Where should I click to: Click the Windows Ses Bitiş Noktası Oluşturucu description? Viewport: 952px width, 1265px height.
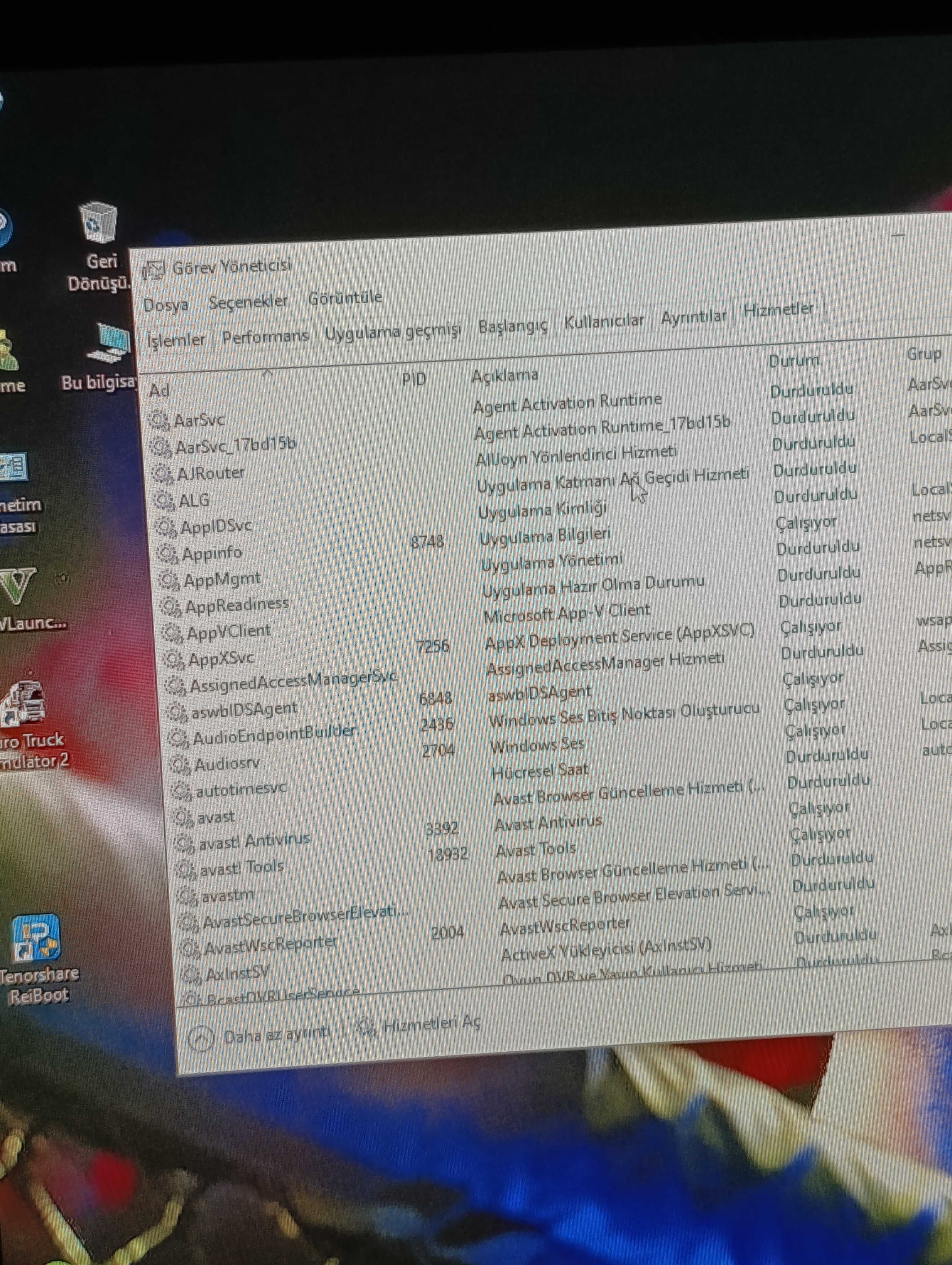pos(624,714)
